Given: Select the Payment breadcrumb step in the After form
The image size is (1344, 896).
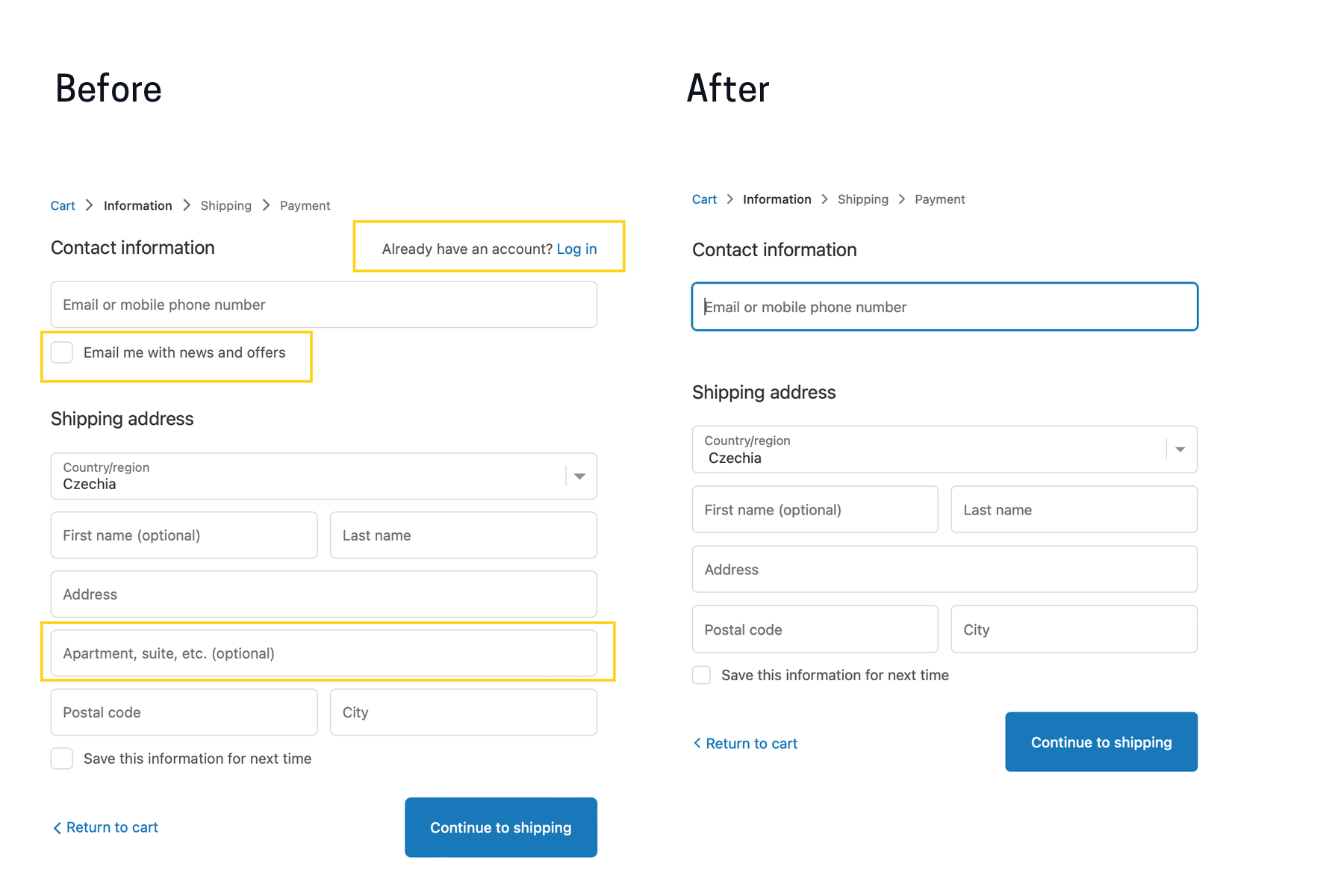Looking at the screenshot, I should point(939,199).
